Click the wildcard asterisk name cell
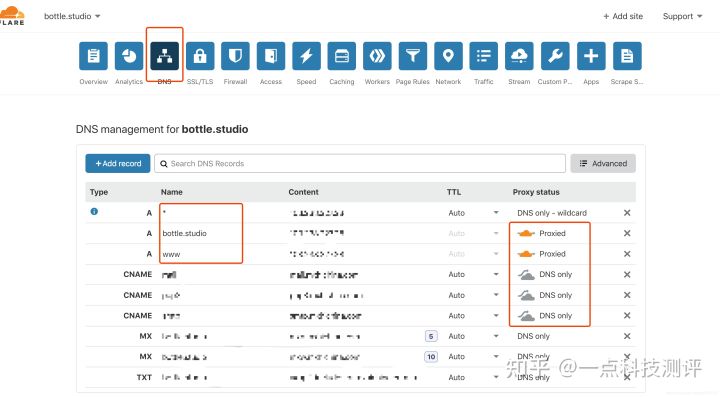Screen dimensions: 720x397 point(164,213)
